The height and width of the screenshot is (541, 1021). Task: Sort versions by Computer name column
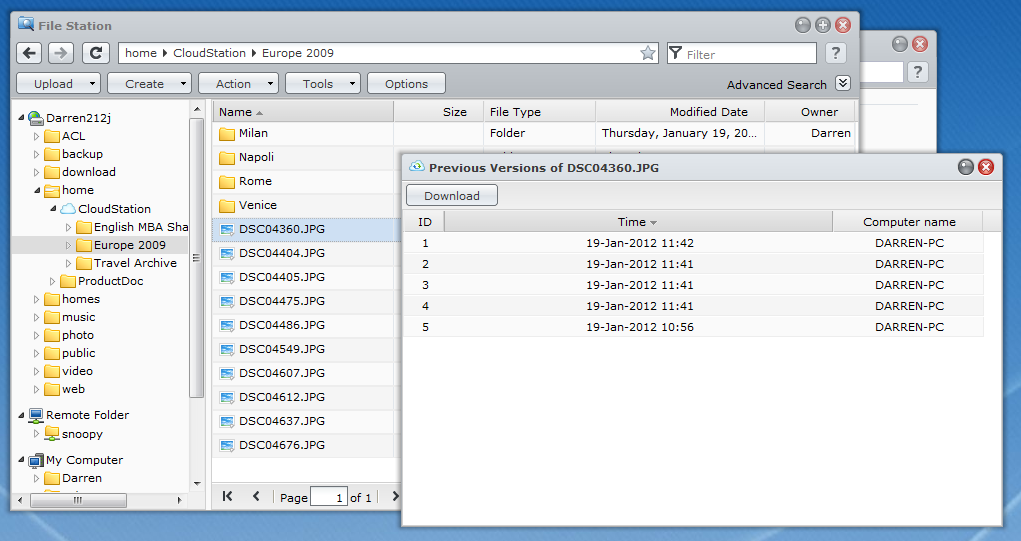[x=909, y=222]
